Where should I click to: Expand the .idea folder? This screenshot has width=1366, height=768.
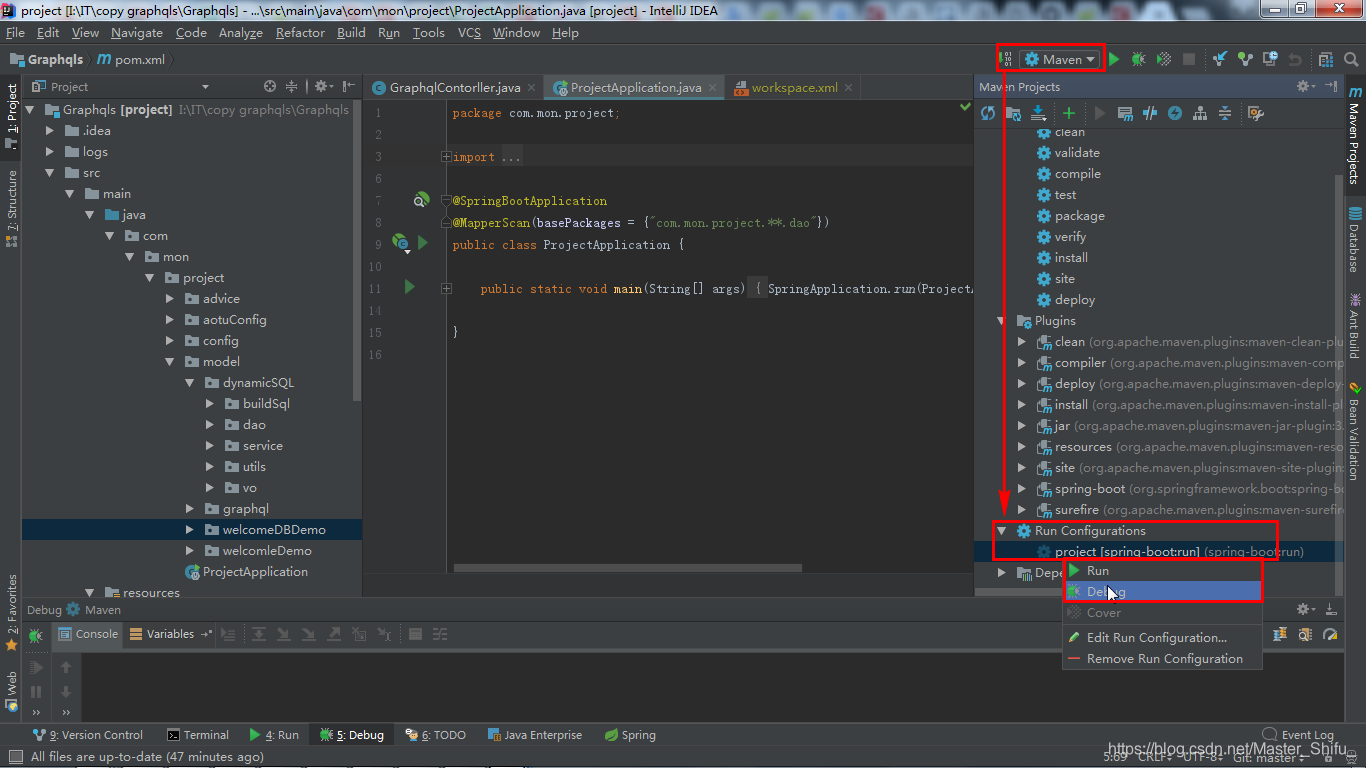pyautogui.click(x=50, y=131)
